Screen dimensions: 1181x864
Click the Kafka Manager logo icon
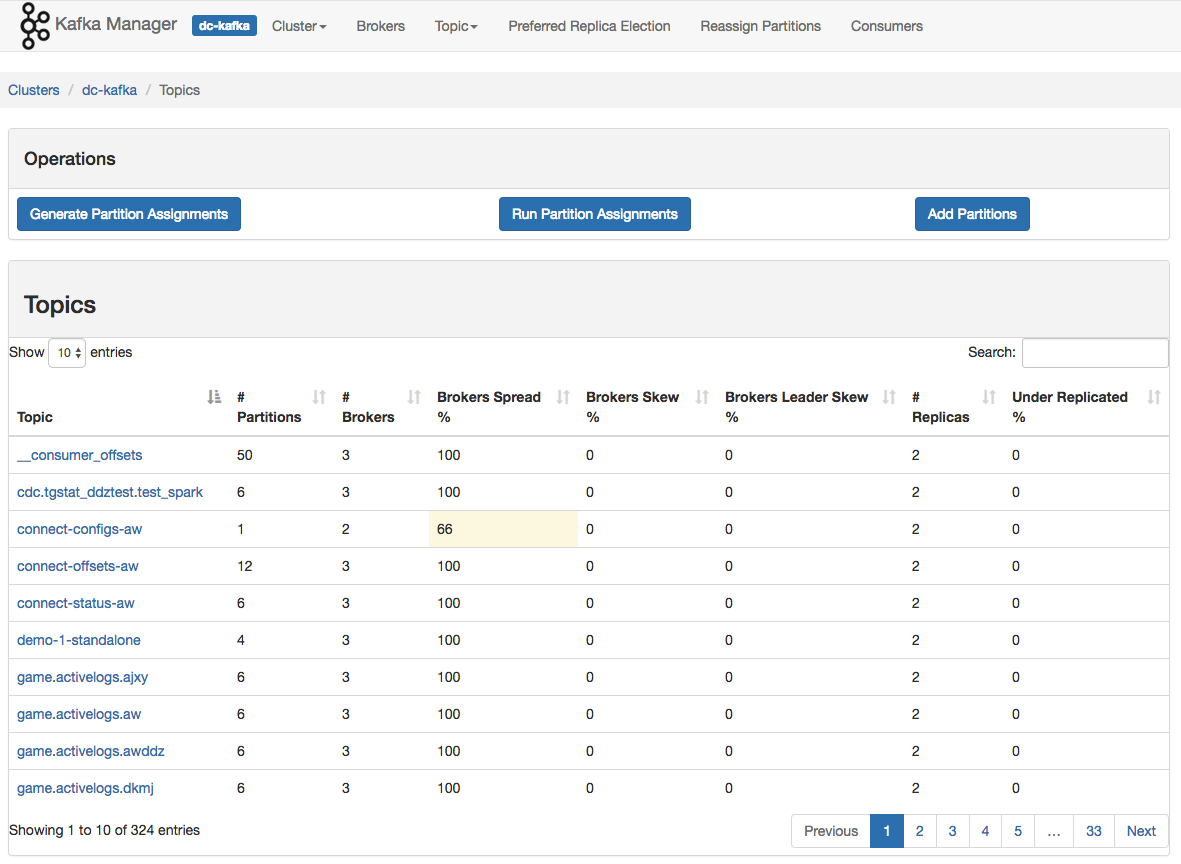35,26
